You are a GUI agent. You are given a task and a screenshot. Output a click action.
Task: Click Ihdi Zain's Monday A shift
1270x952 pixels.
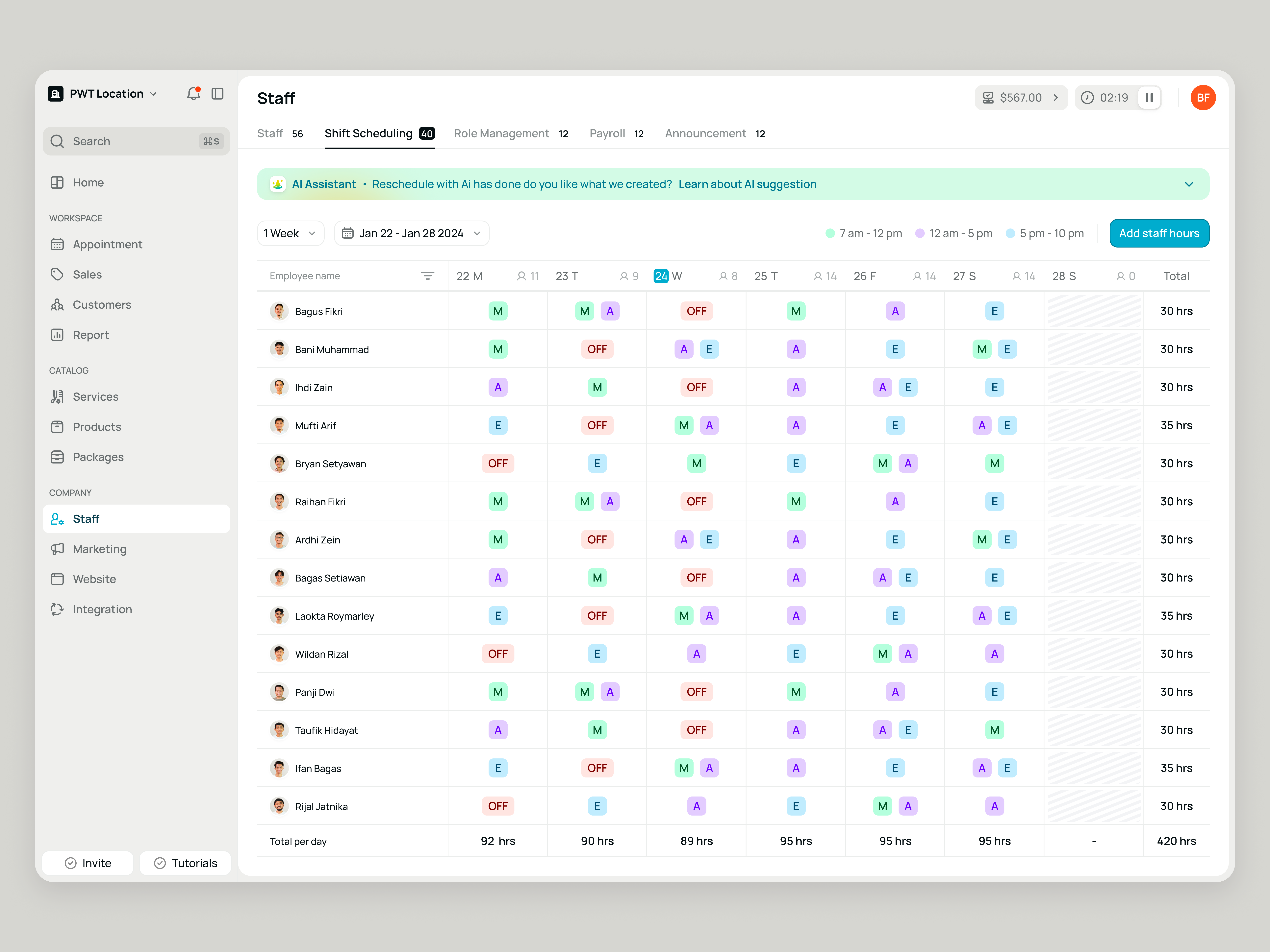tap(498, 387)
